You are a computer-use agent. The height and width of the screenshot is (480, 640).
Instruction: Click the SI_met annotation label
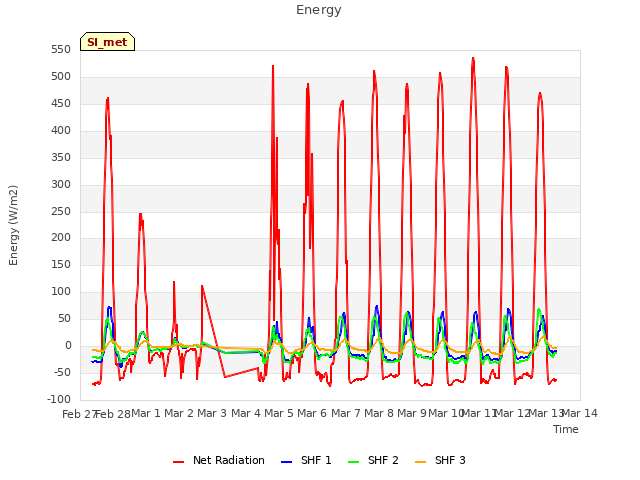coord(107,42)
